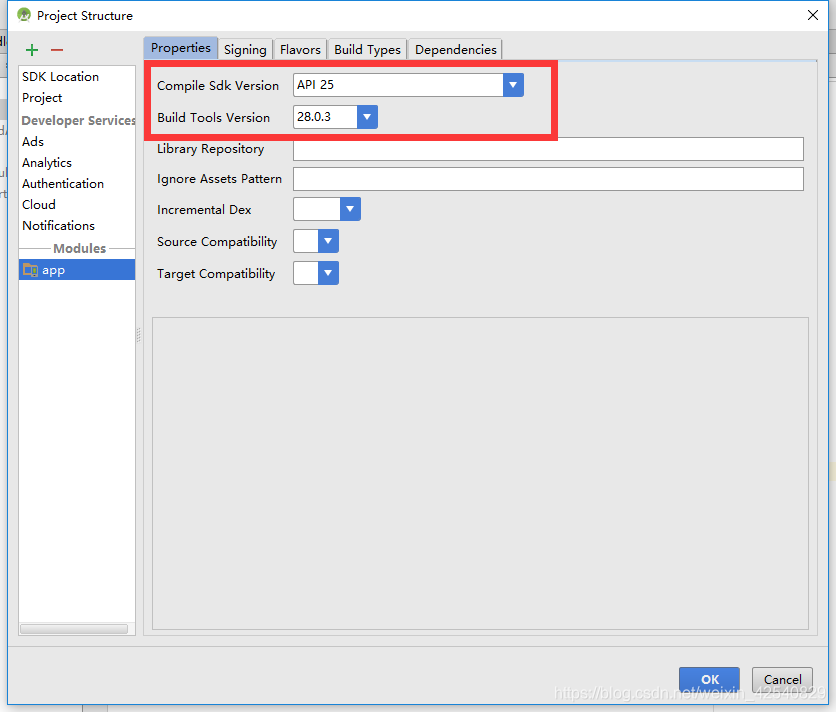Click the Target Compatibility label
Image resolution: width=836 pixels, height=712 pixels.
tap(216, 274)
